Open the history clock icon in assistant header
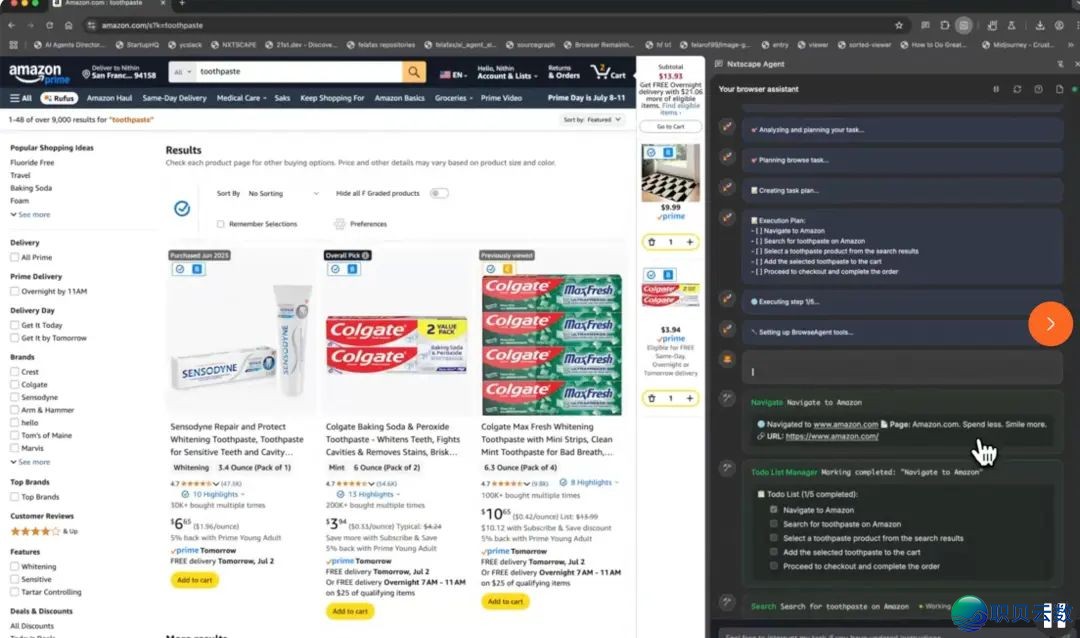 pos(1038,90)
